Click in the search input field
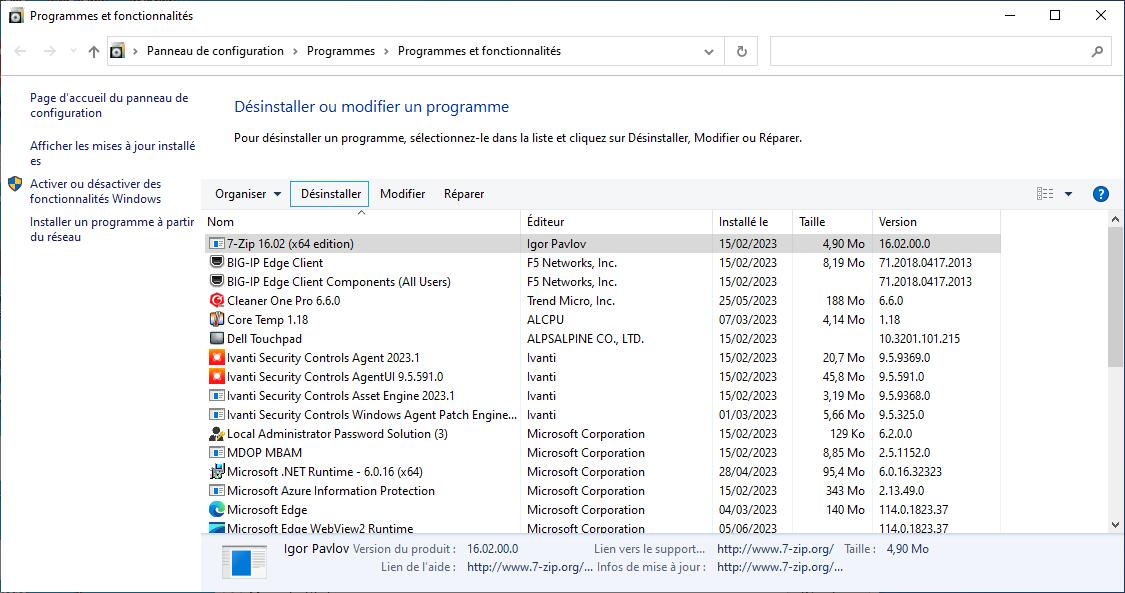The width and height of the screenshot is (1125, 593). [930, 51]
